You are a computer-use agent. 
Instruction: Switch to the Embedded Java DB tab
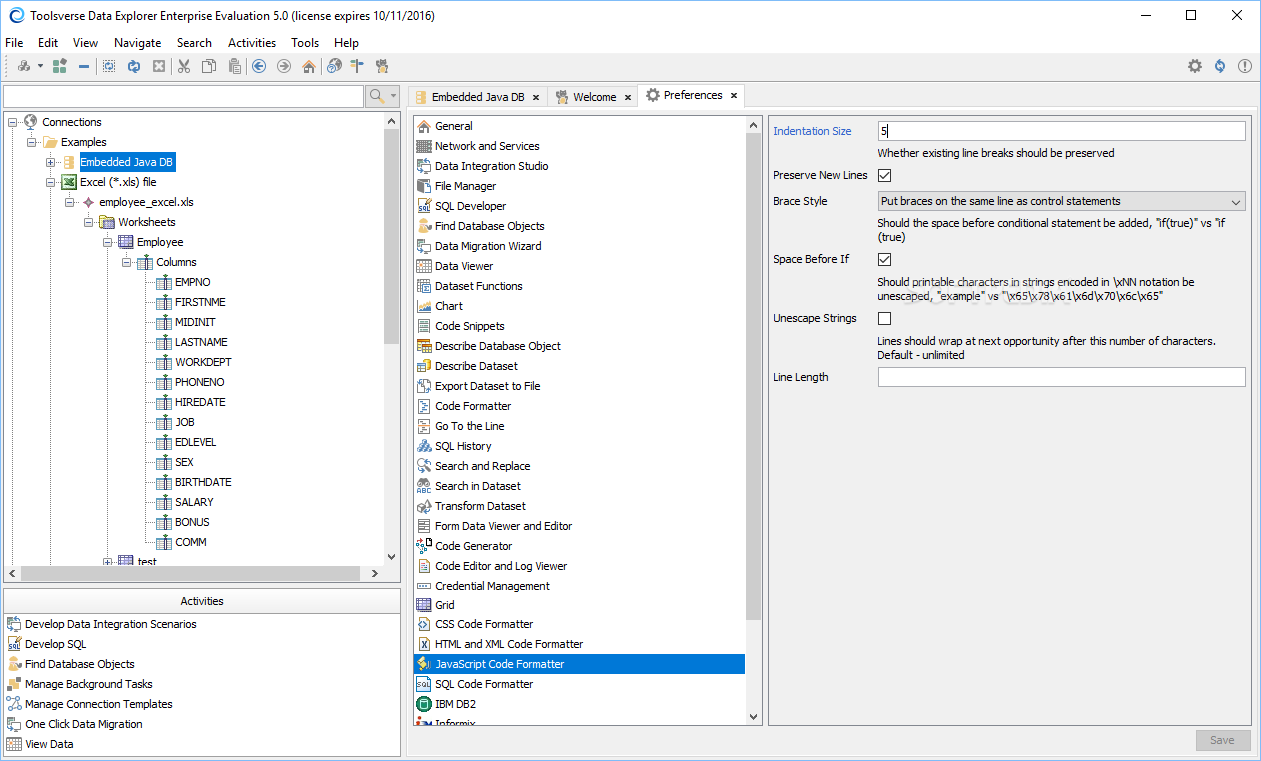click(477, 97)
